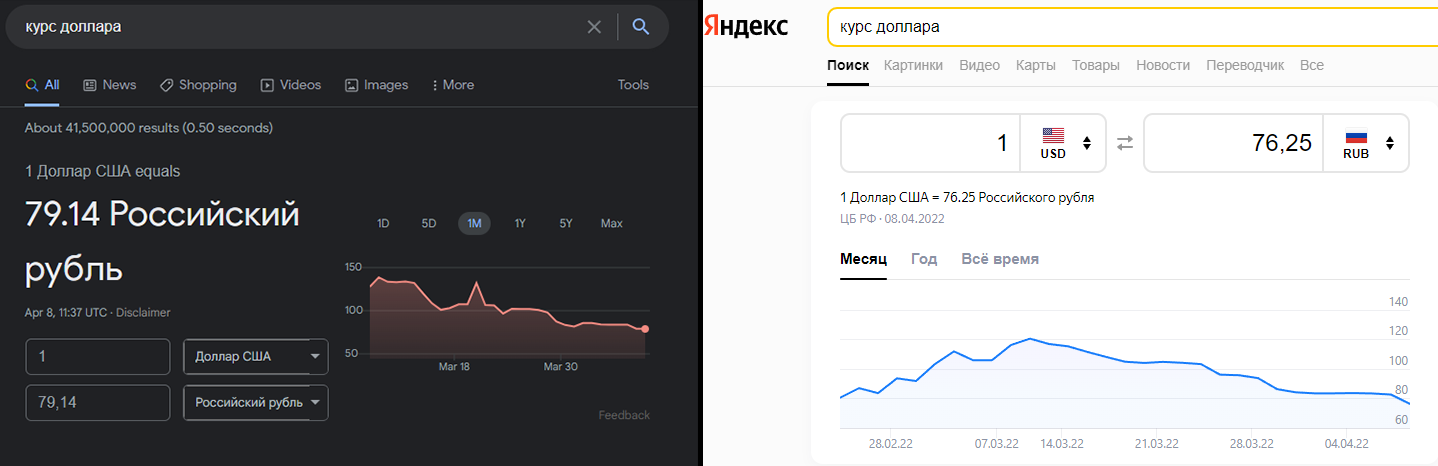Select the 5Y chart range in Google

pyautogui.click(x=566, y=224)
